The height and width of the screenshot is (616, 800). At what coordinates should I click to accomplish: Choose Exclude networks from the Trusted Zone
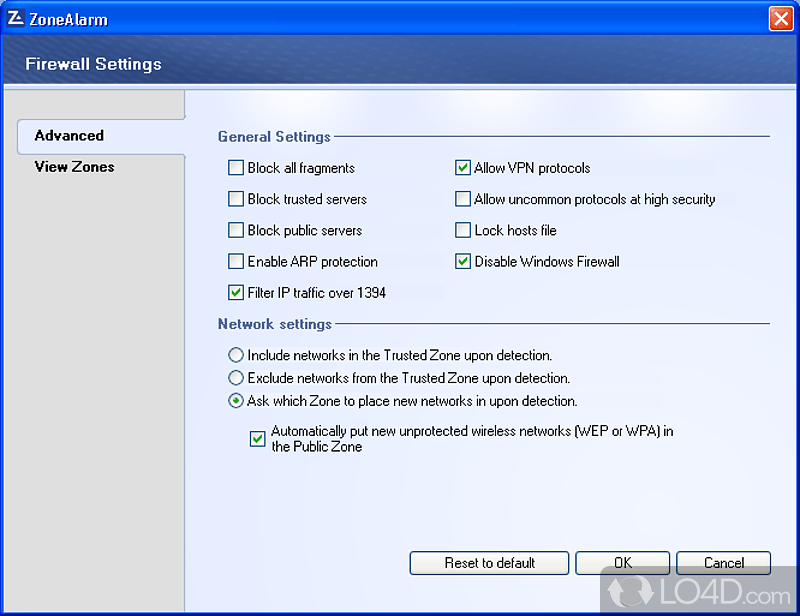click(236, 378)
